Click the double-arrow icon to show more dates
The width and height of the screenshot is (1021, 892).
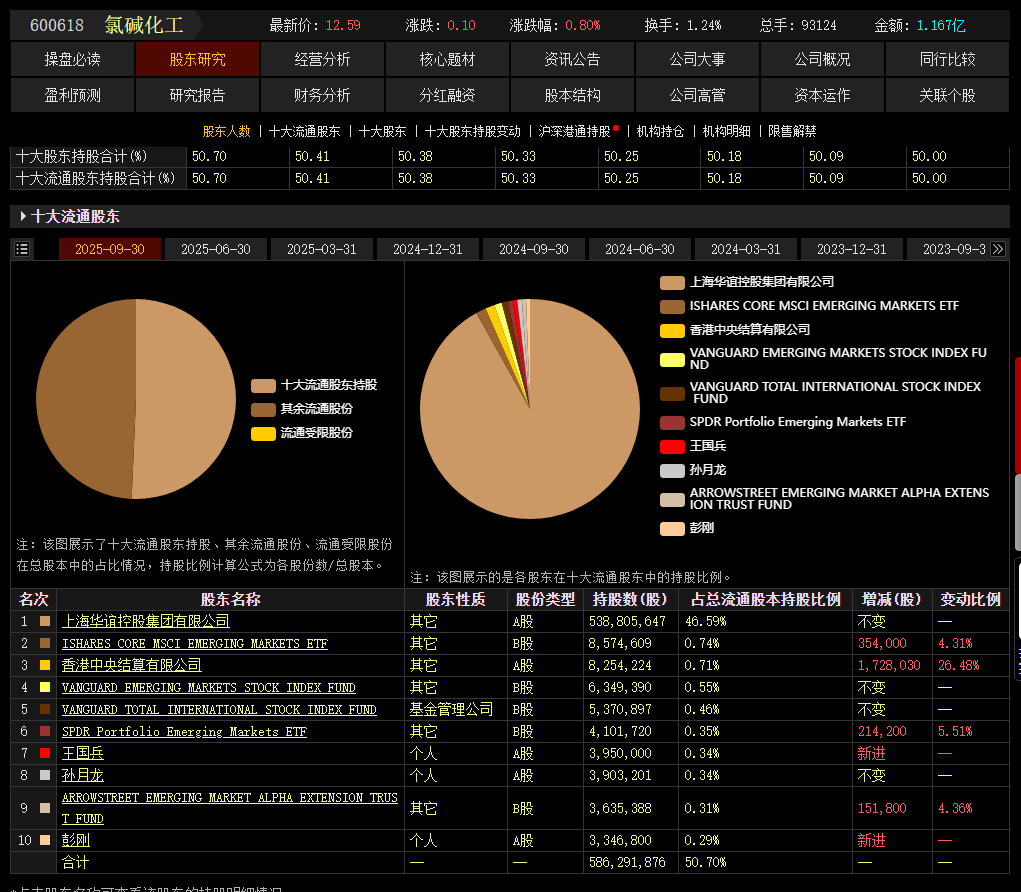[998, 249]
